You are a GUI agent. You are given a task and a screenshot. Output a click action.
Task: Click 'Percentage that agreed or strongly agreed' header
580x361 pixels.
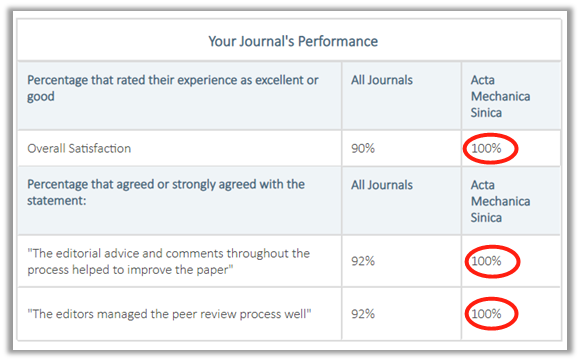tap(166, 192)
